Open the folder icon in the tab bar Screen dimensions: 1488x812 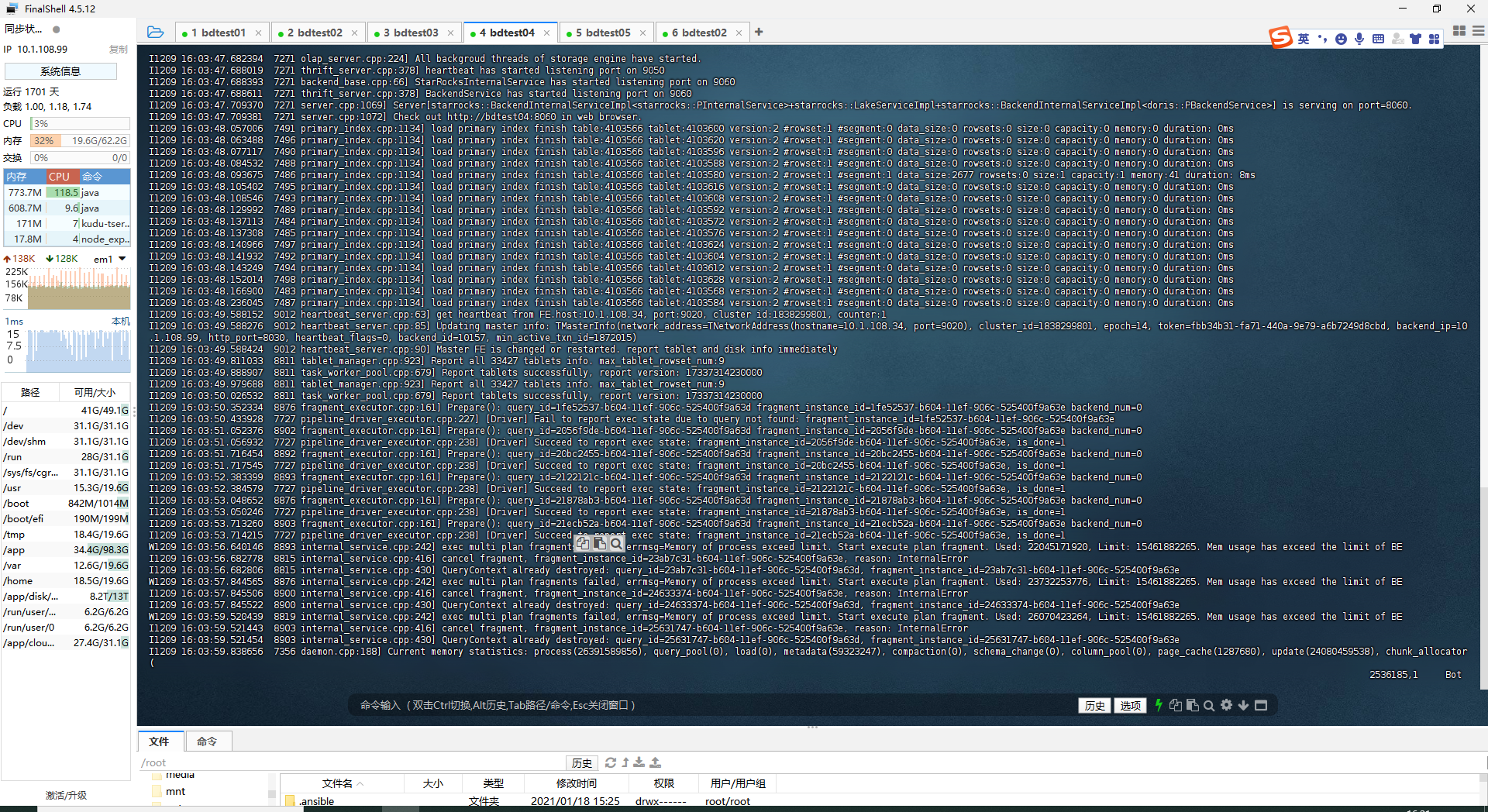click(155, 32)
